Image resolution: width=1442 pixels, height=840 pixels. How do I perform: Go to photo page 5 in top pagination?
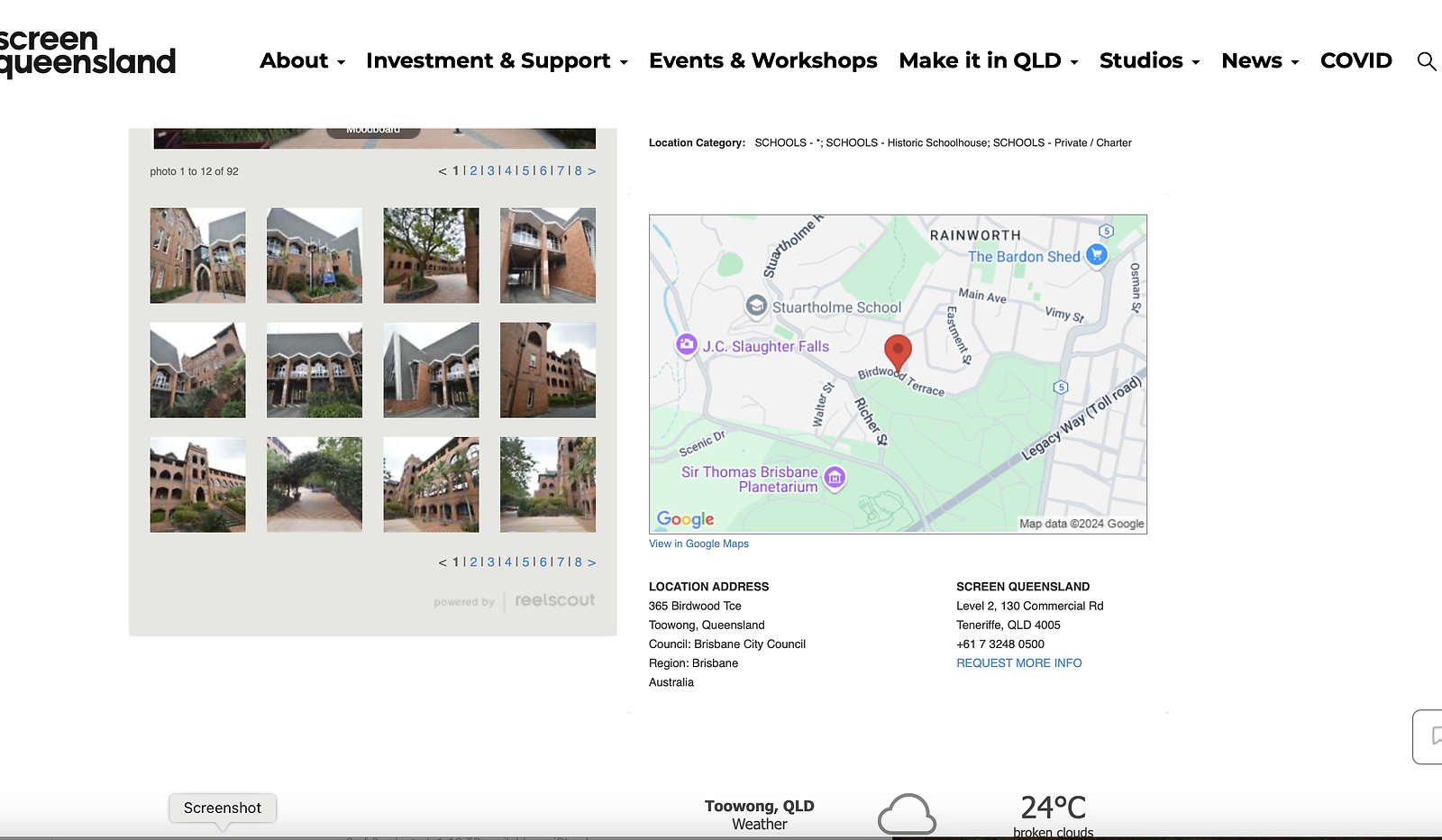tap(525, 170)
